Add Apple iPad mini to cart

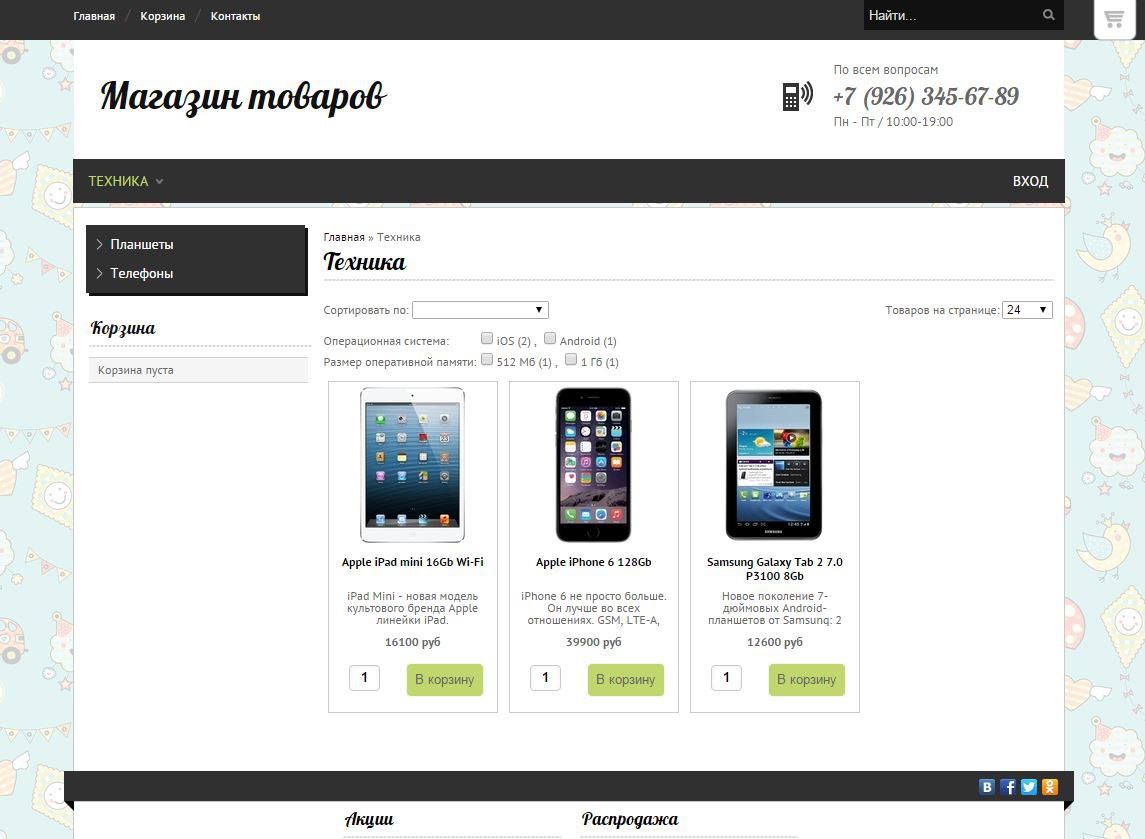click(x=445, y=680)
